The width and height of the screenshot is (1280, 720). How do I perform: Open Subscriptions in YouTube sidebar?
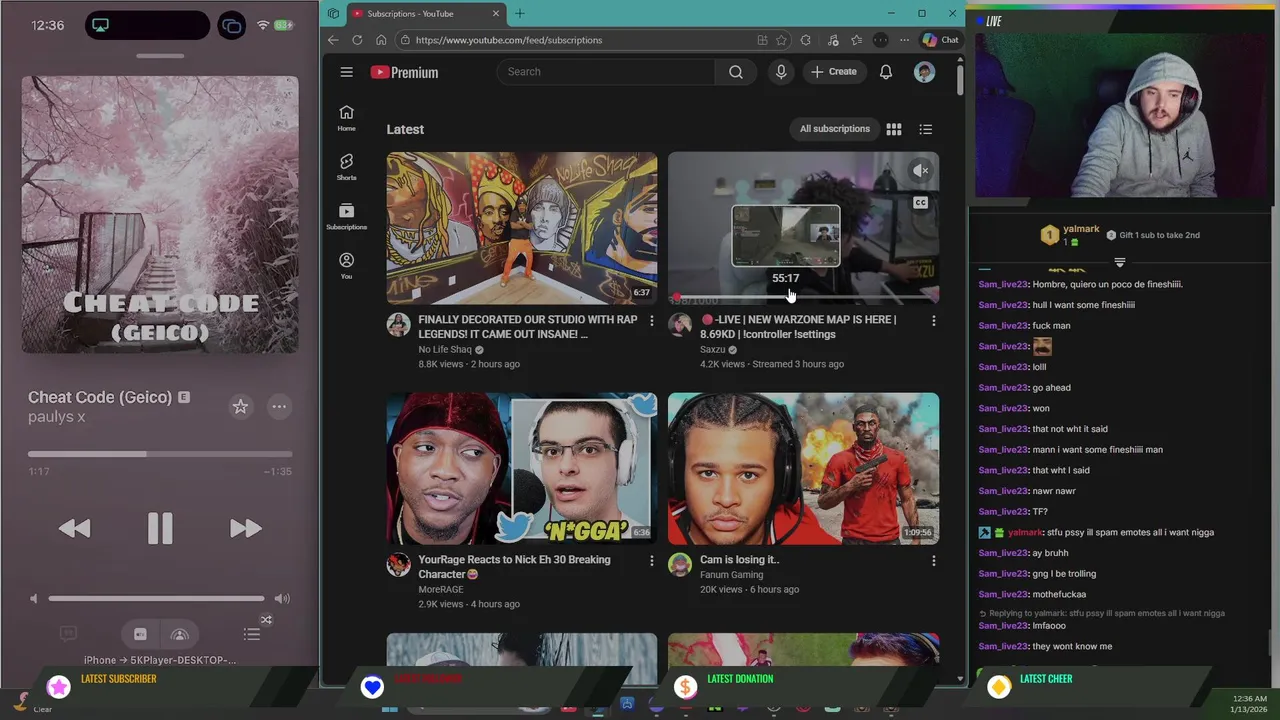coord(346,216)
